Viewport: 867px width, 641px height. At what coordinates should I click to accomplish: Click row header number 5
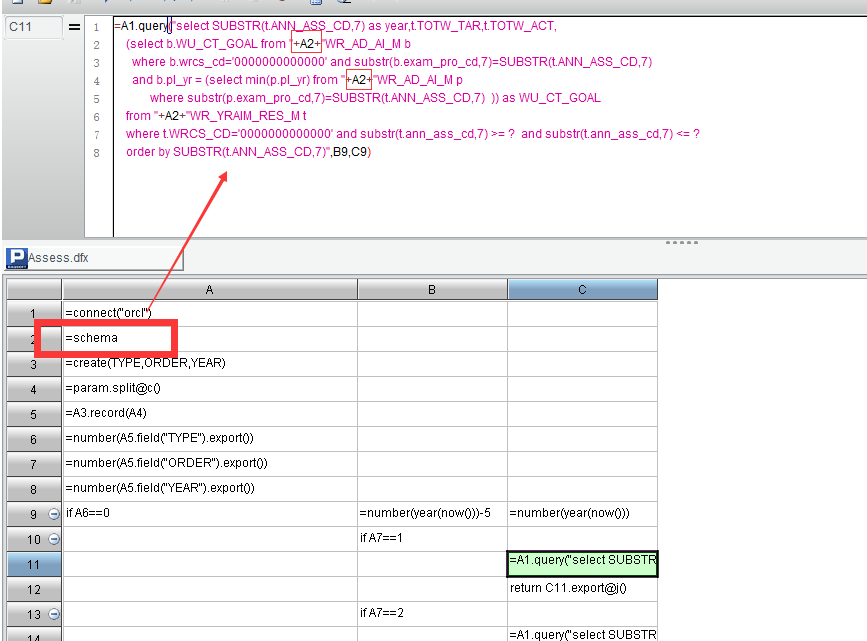tap(32, 413)
